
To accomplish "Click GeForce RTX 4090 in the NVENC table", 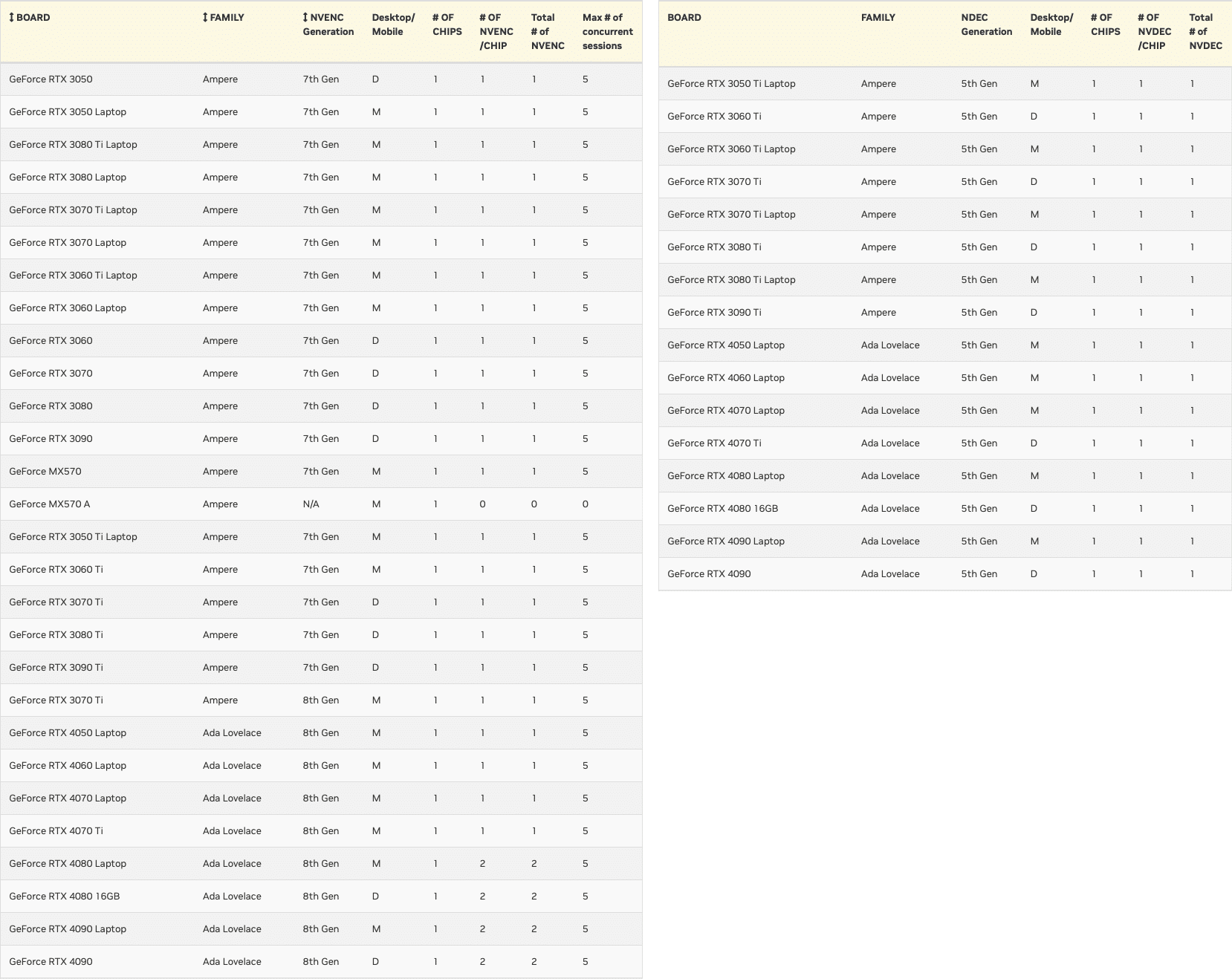I will click(x=51, y=962).
